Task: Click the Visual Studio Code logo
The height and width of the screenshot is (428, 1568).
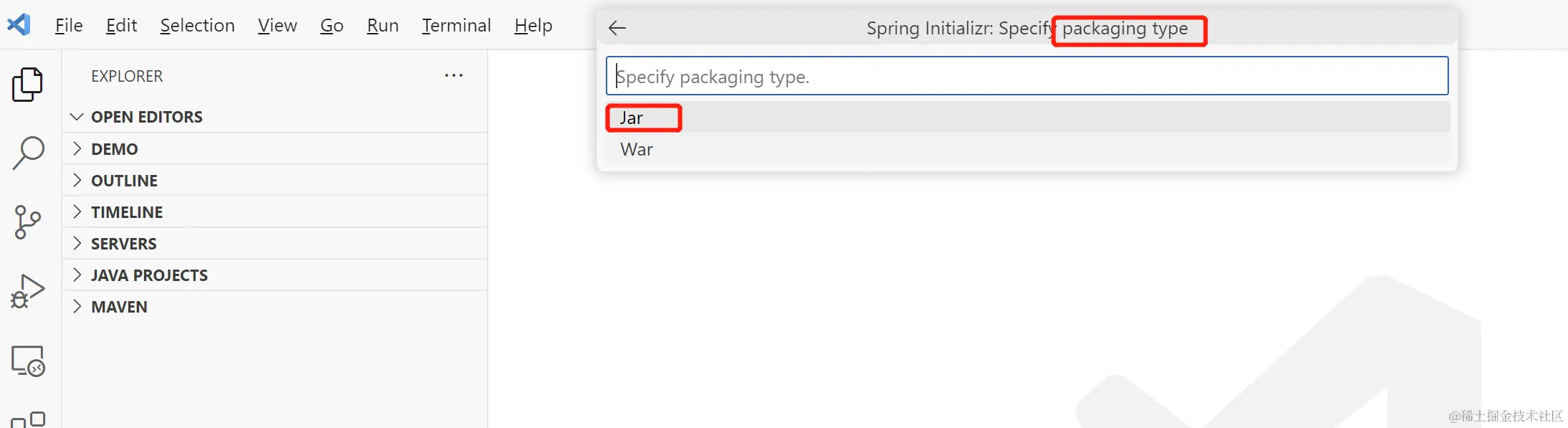Action: pos(18,24)
